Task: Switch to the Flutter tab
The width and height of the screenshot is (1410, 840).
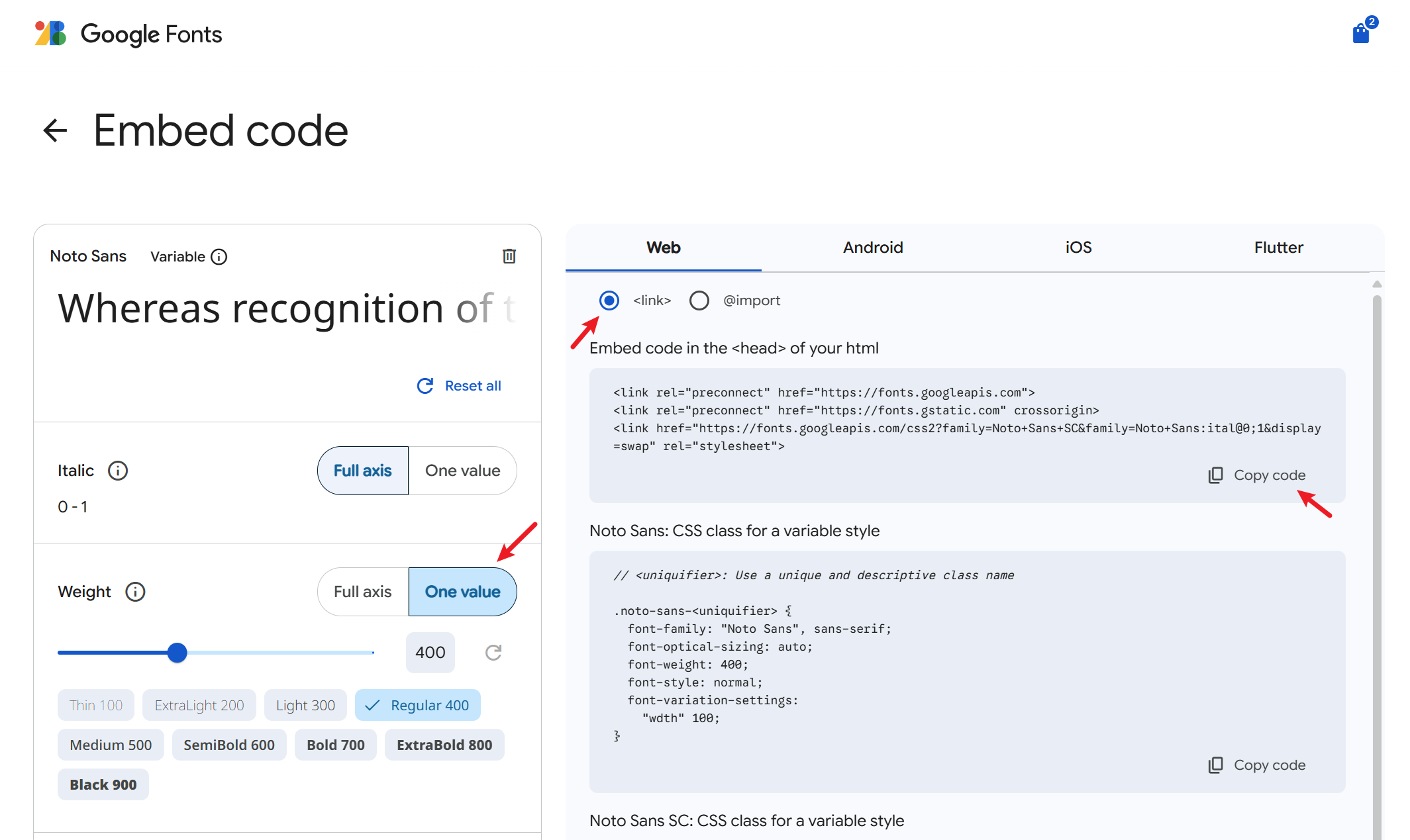Action: pos(1279,248)
